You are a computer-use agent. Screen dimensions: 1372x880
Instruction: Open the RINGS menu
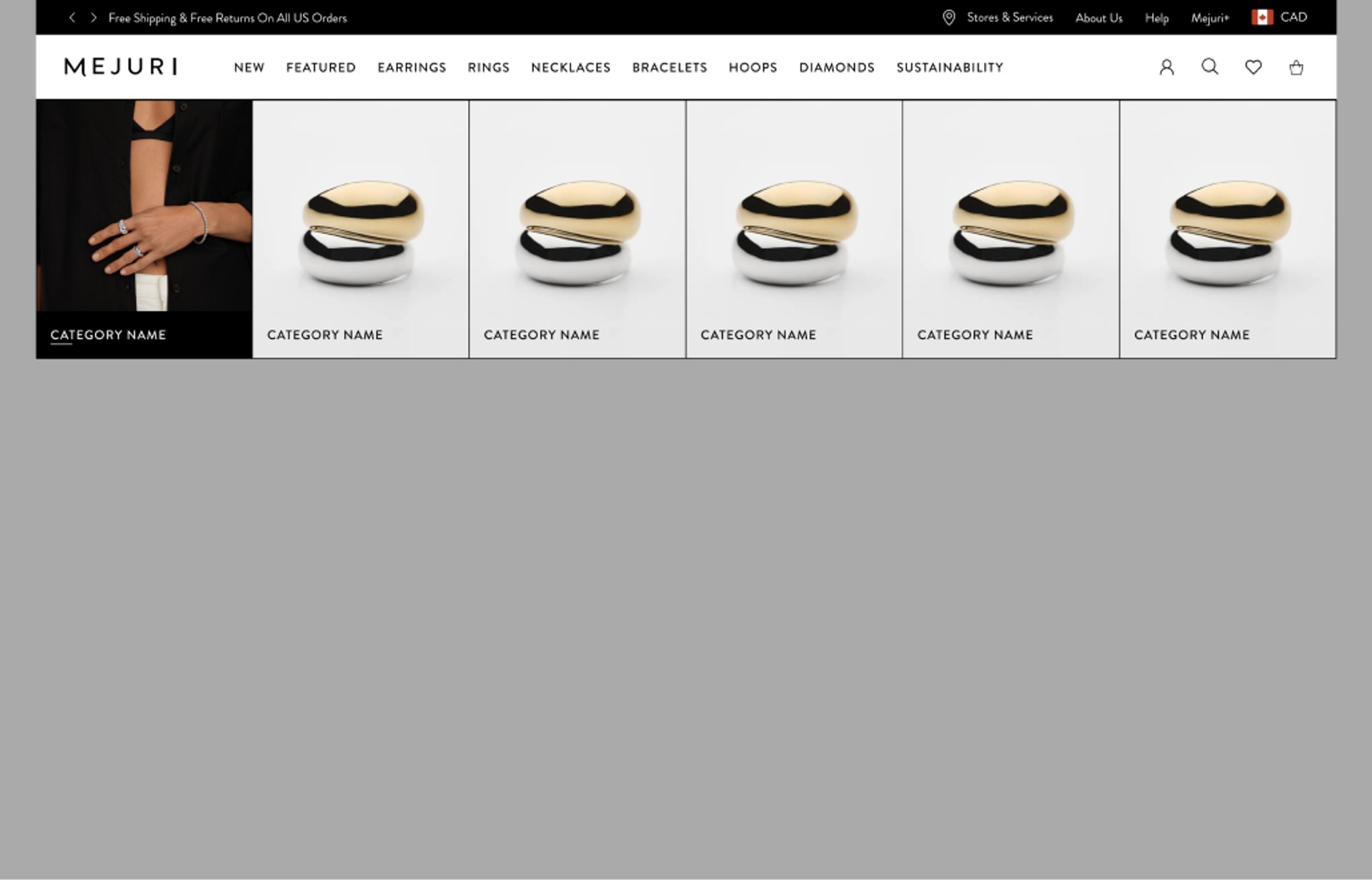click(x=489, y=67)
